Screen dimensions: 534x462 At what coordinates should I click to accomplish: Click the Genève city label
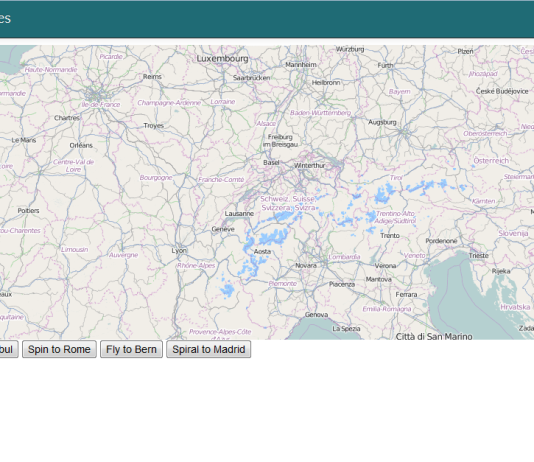[223, 229]
